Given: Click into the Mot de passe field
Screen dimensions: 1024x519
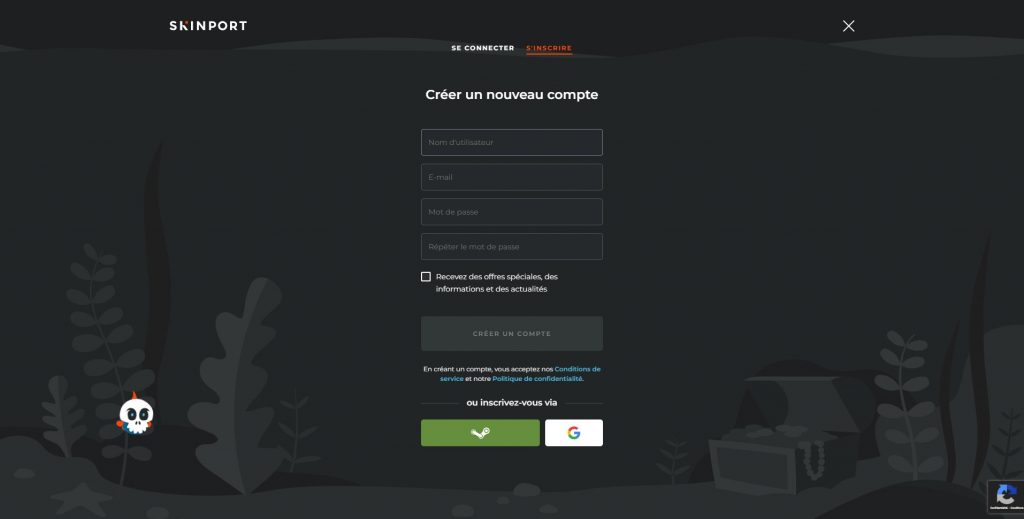Looking at the screenshot, I should (x=511, y=212).
